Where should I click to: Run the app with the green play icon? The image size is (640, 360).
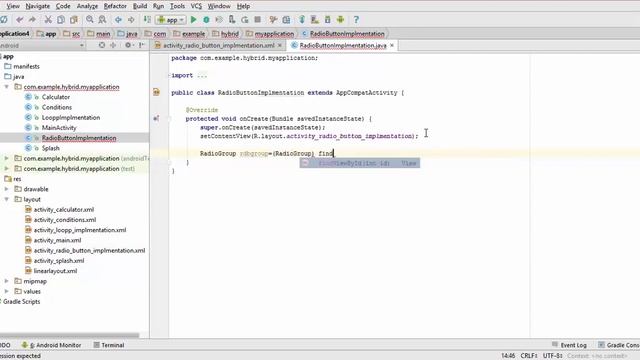pos(193,20)
